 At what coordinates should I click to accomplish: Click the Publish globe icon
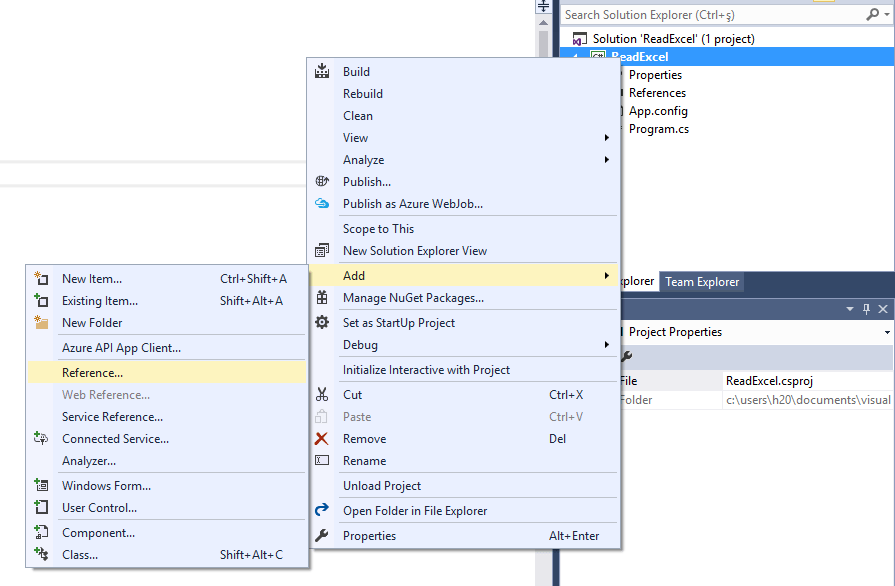(x=322, y=181)
